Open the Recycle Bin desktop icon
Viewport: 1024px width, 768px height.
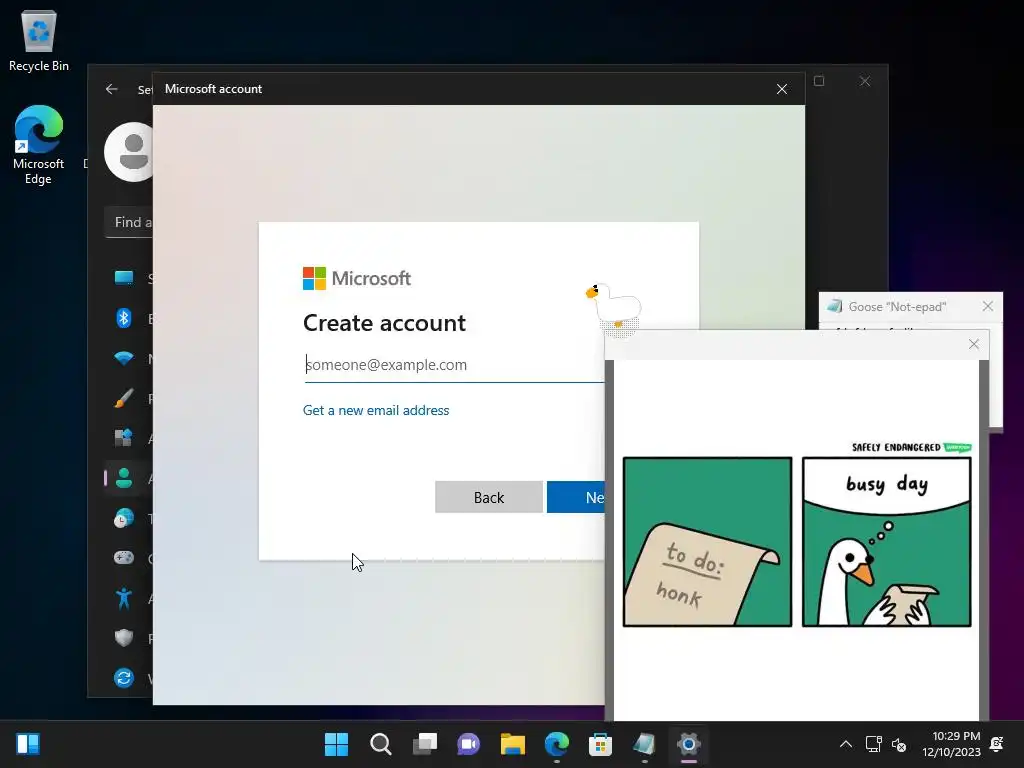click(39, 40)
